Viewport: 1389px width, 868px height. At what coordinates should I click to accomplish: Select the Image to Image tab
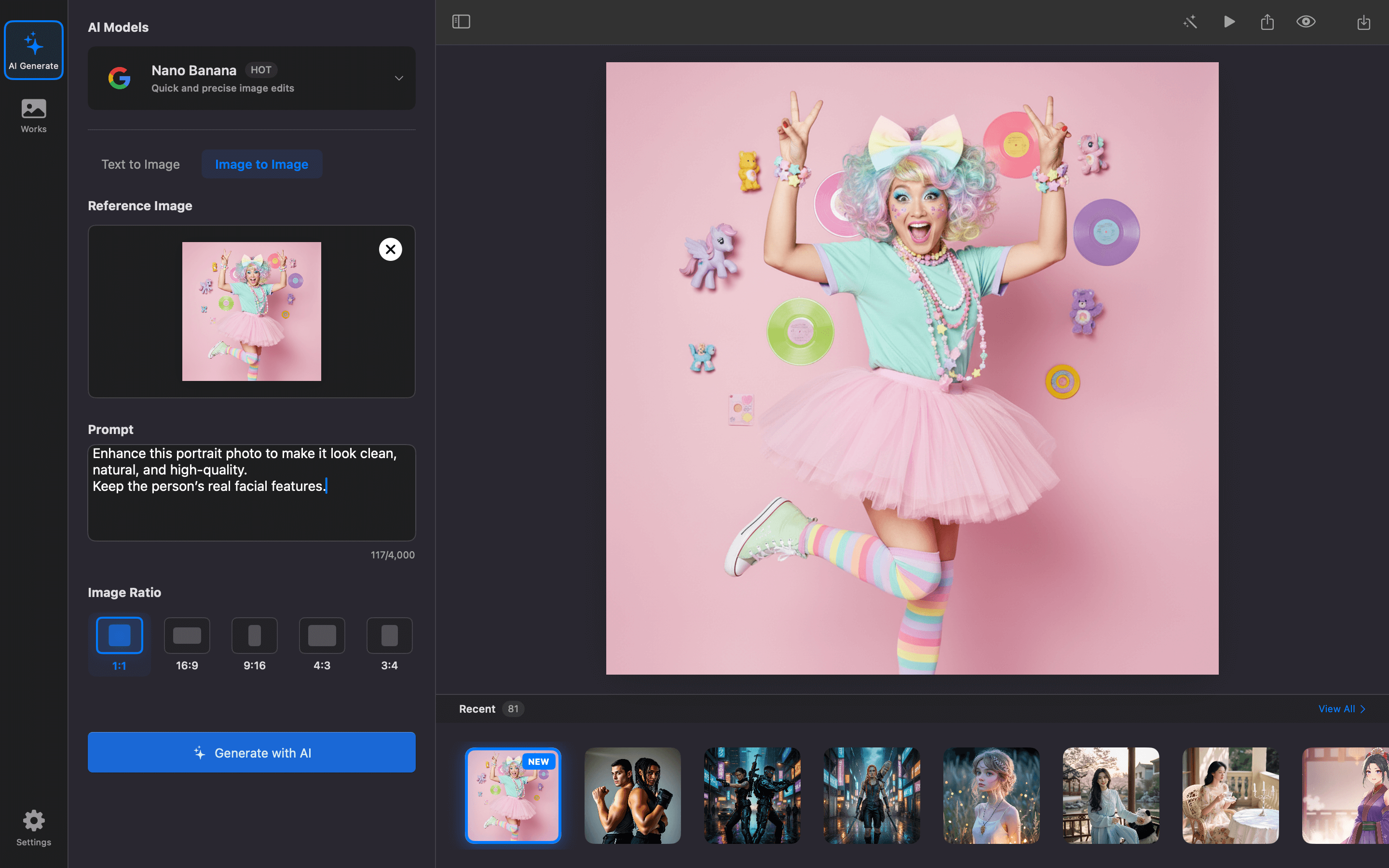[x=261, y=164]
